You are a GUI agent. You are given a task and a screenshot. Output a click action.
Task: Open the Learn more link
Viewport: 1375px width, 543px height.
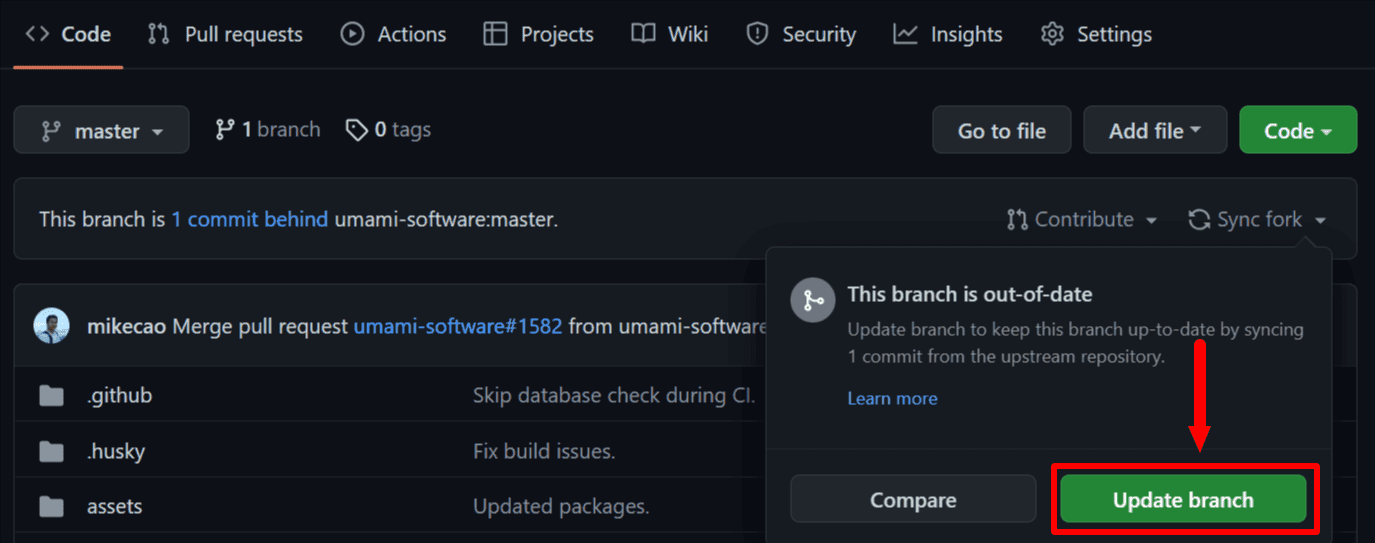pyautogui.click(x=892, y=398)
